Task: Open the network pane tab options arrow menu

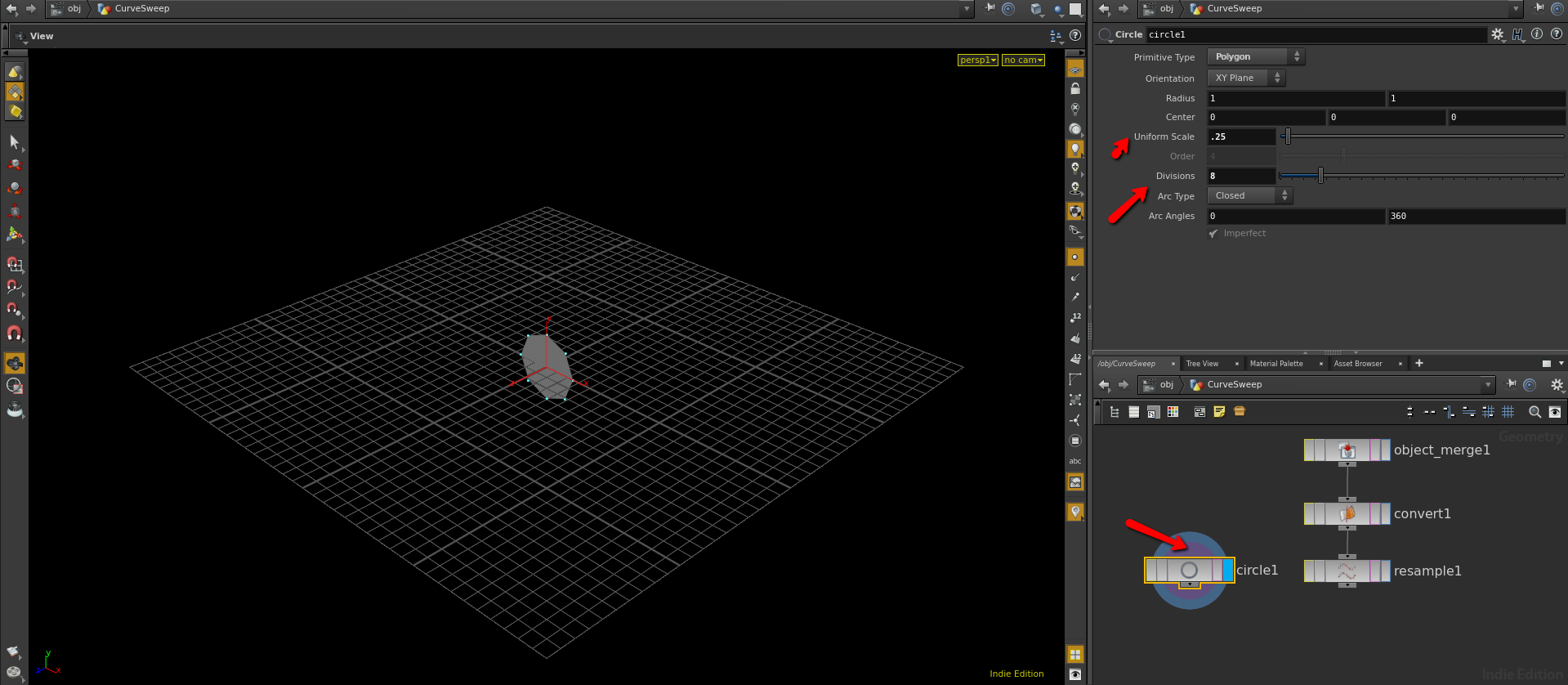Action: click(1561, 363)
